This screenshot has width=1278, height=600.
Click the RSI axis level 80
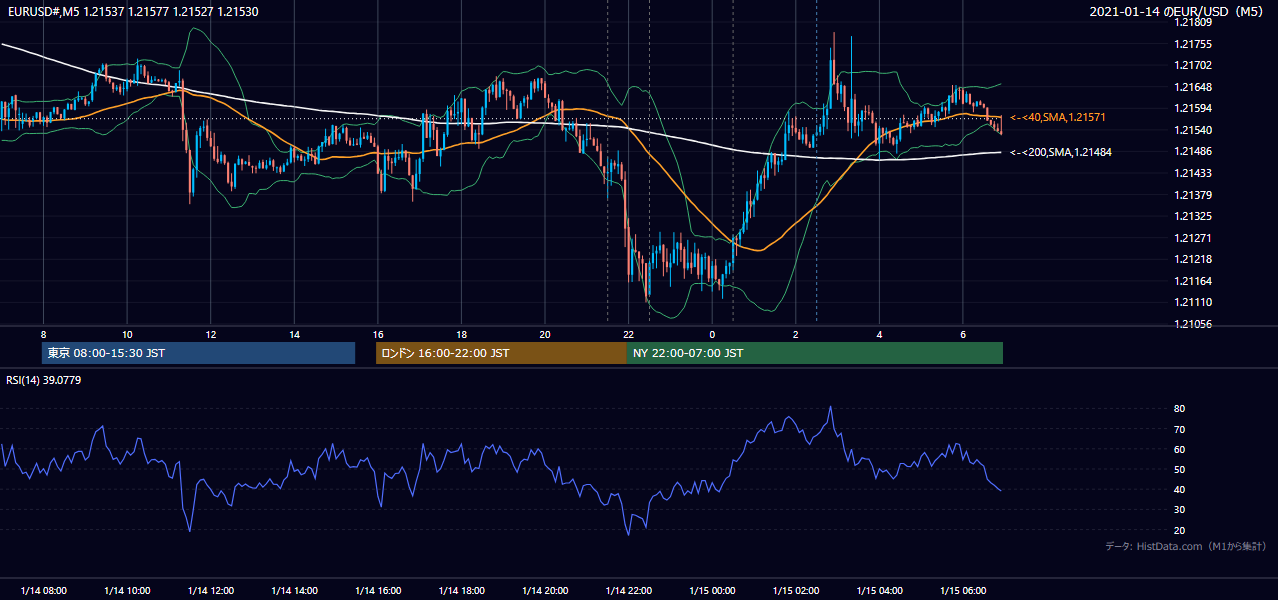[x=1180, y=409]
